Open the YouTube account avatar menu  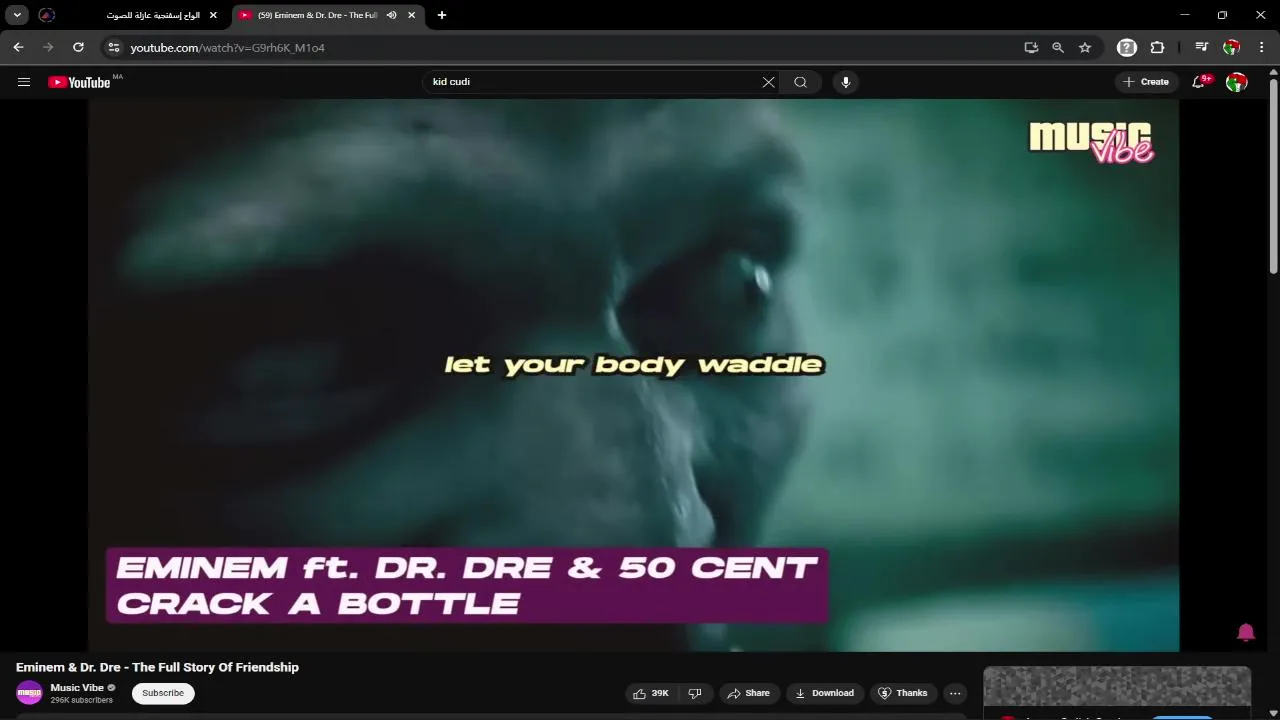coord(1237,82)
